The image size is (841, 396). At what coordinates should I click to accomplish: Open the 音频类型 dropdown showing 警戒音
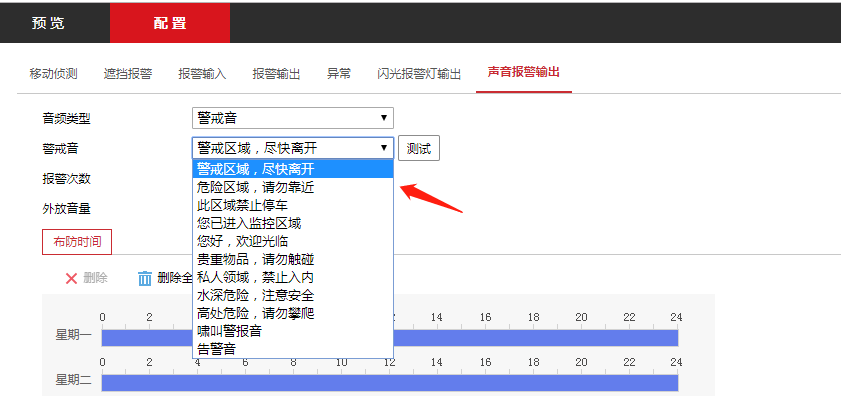(293, 118)
